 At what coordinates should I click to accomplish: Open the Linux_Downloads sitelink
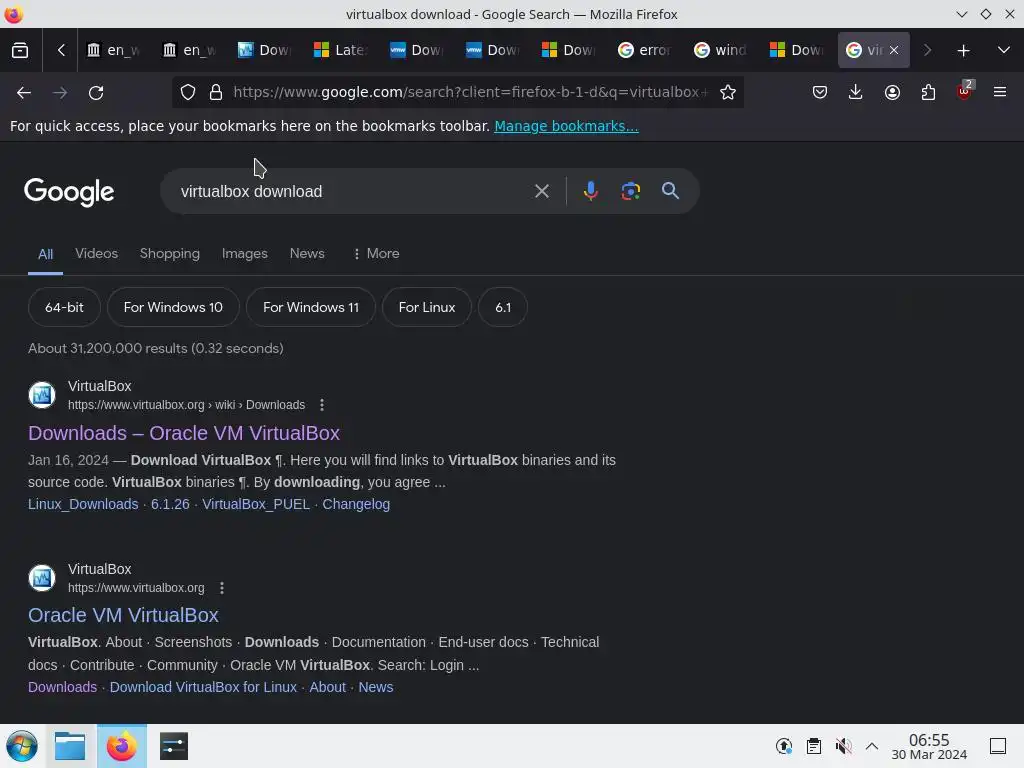83,504
